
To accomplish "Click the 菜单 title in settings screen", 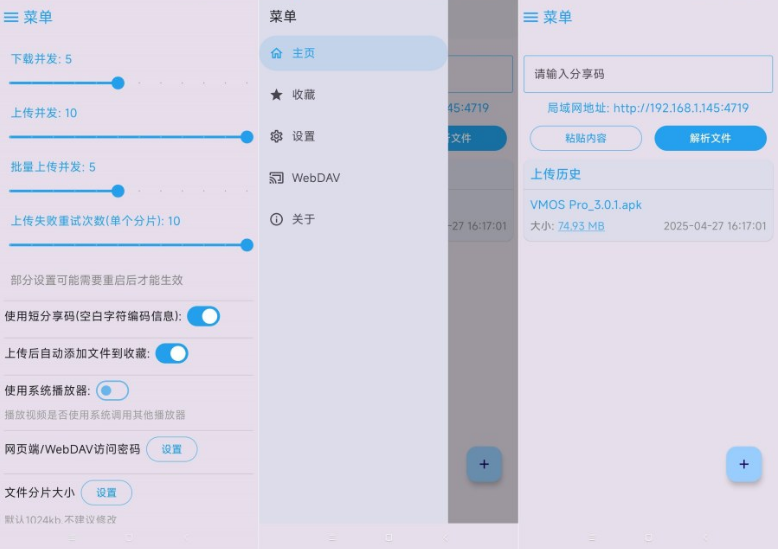I will coord(38,17).
